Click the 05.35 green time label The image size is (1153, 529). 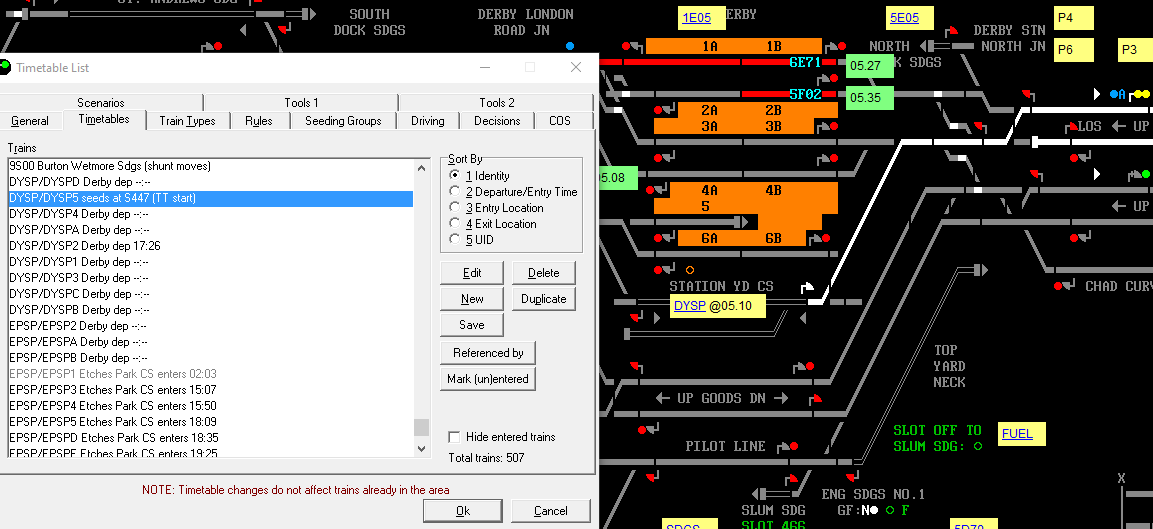click(x=869, y=97)
